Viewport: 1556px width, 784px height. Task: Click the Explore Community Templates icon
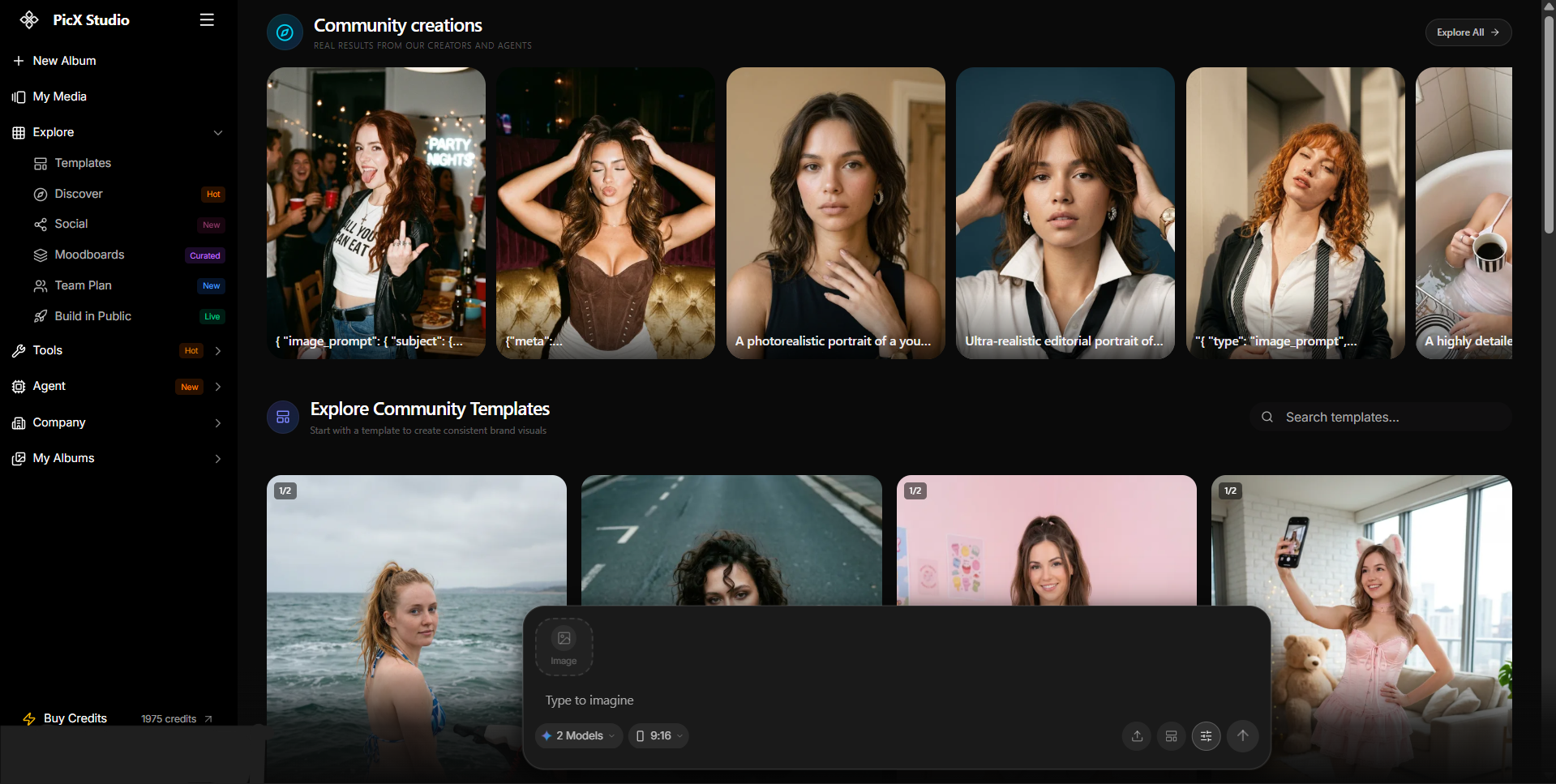[x=283, y=418]
